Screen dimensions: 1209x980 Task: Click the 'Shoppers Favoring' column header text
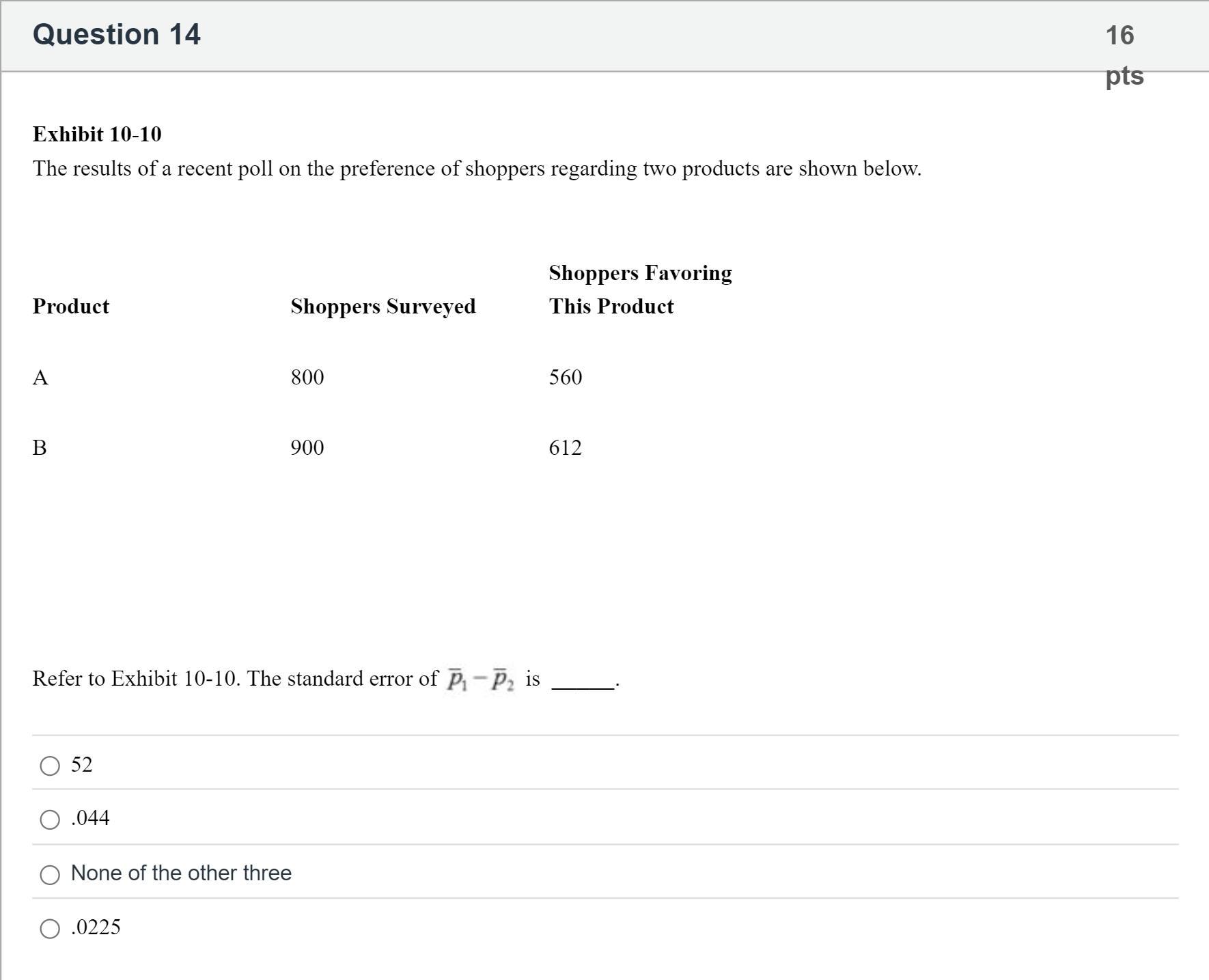640,273
